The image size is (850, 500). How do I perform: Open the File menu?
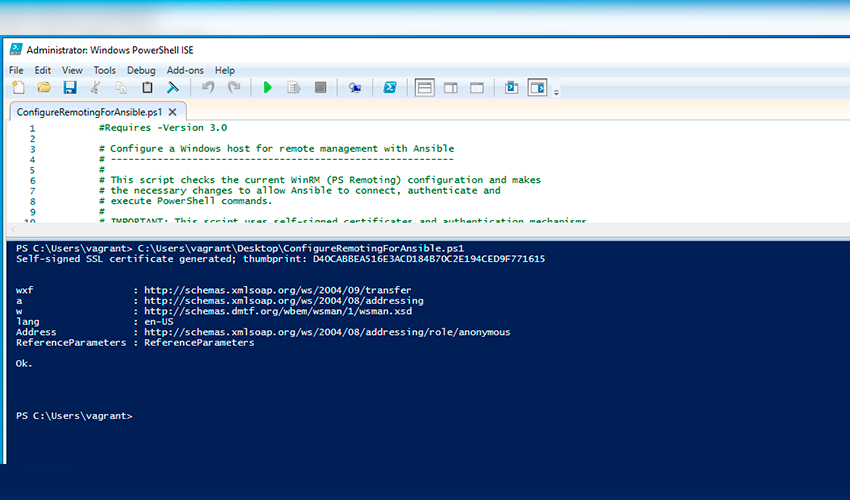click(16, 70)
